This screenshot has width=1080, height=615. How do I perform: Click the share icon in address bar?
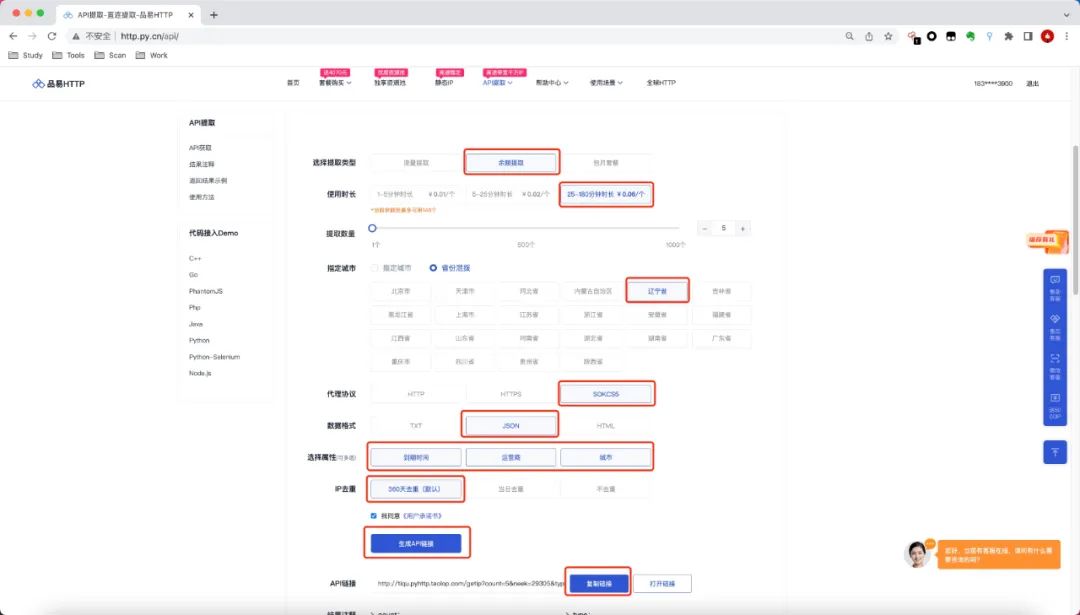coord(869,36)
